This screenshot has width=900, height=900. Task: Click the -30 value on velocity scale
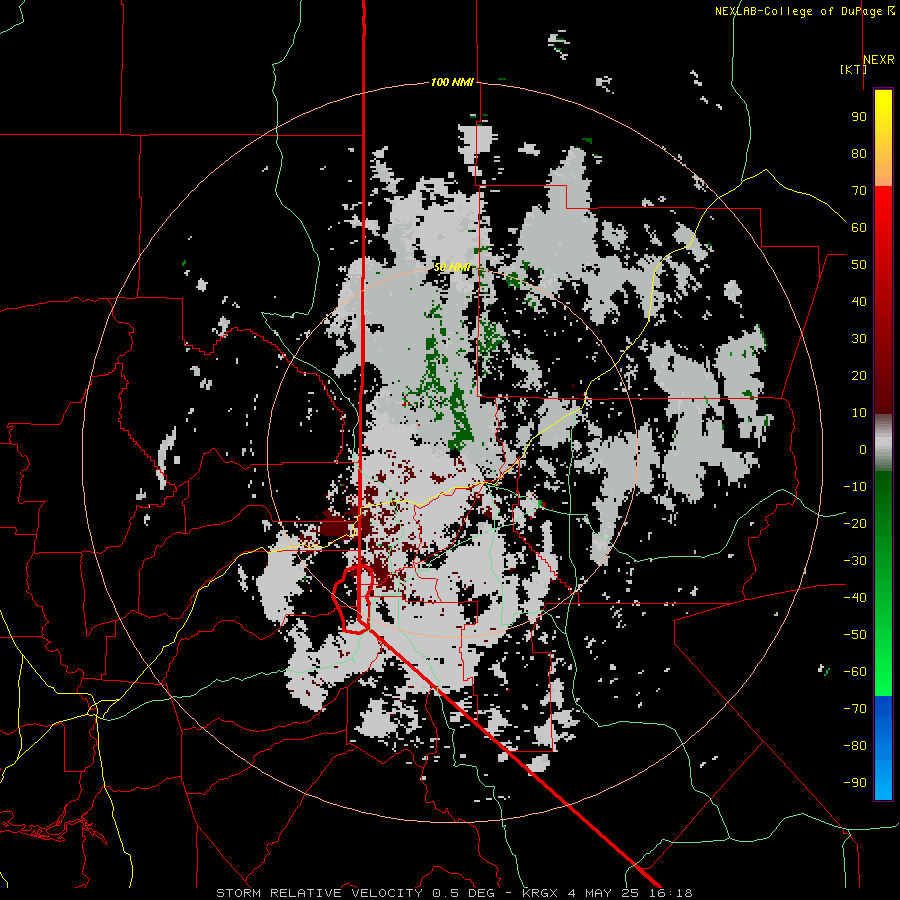click(x=855, y=561)
